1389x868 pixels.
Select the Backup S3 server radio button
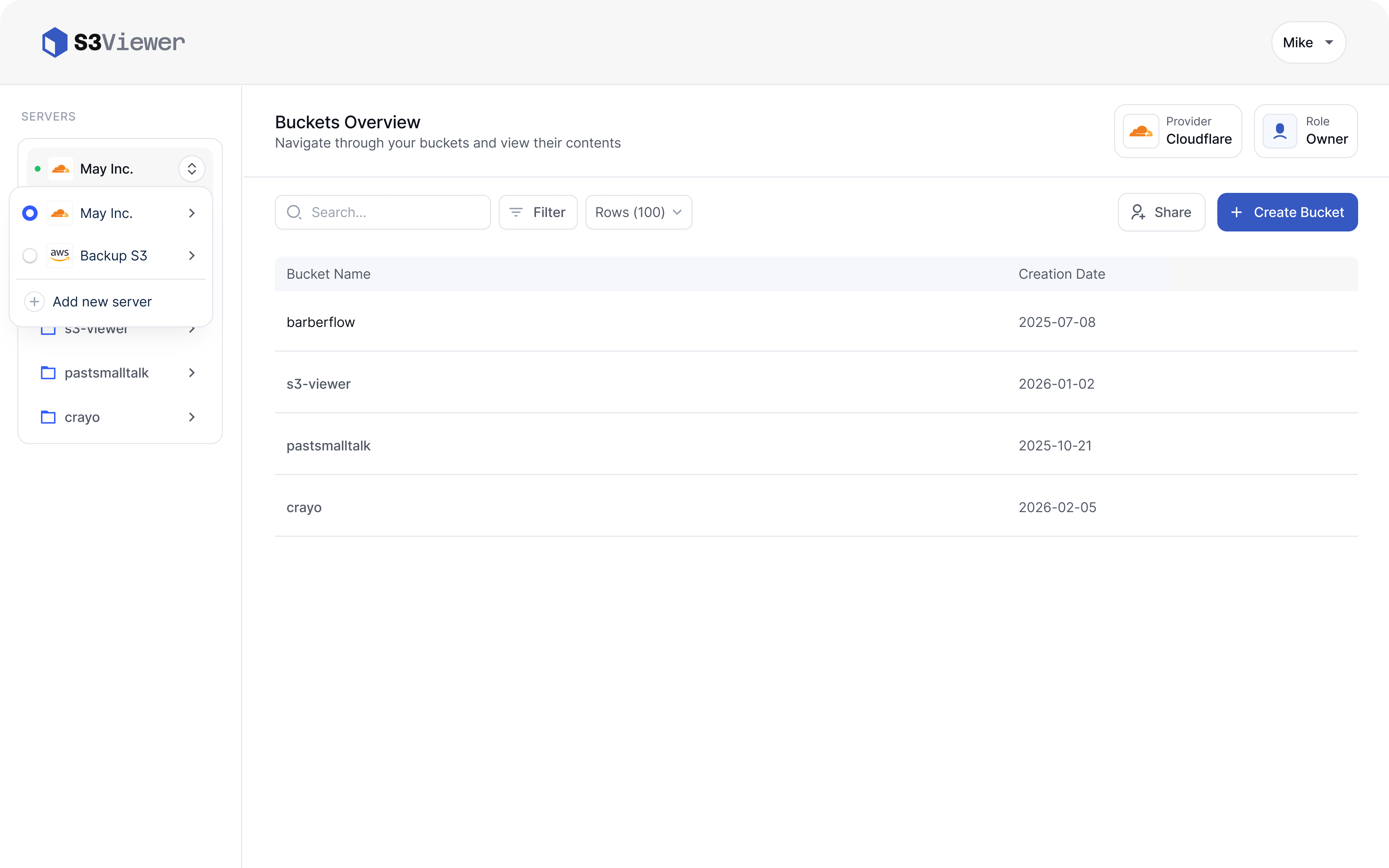coord(29,256)
